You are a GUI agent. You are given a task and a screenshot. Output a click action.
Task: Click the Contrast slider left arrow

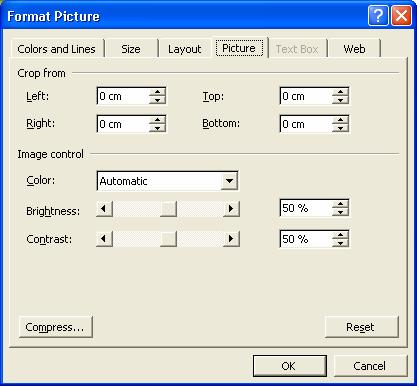coord(104,239)
